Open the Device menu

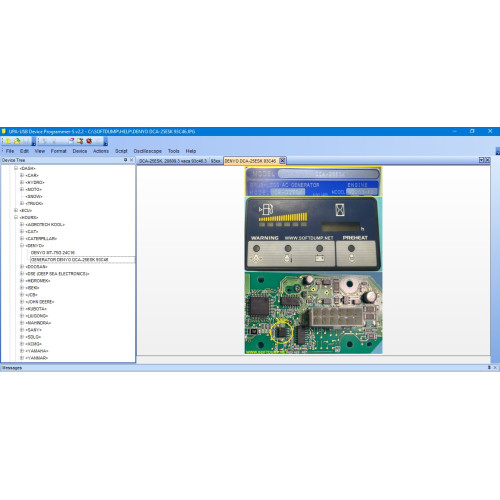[x=80, y=151]
